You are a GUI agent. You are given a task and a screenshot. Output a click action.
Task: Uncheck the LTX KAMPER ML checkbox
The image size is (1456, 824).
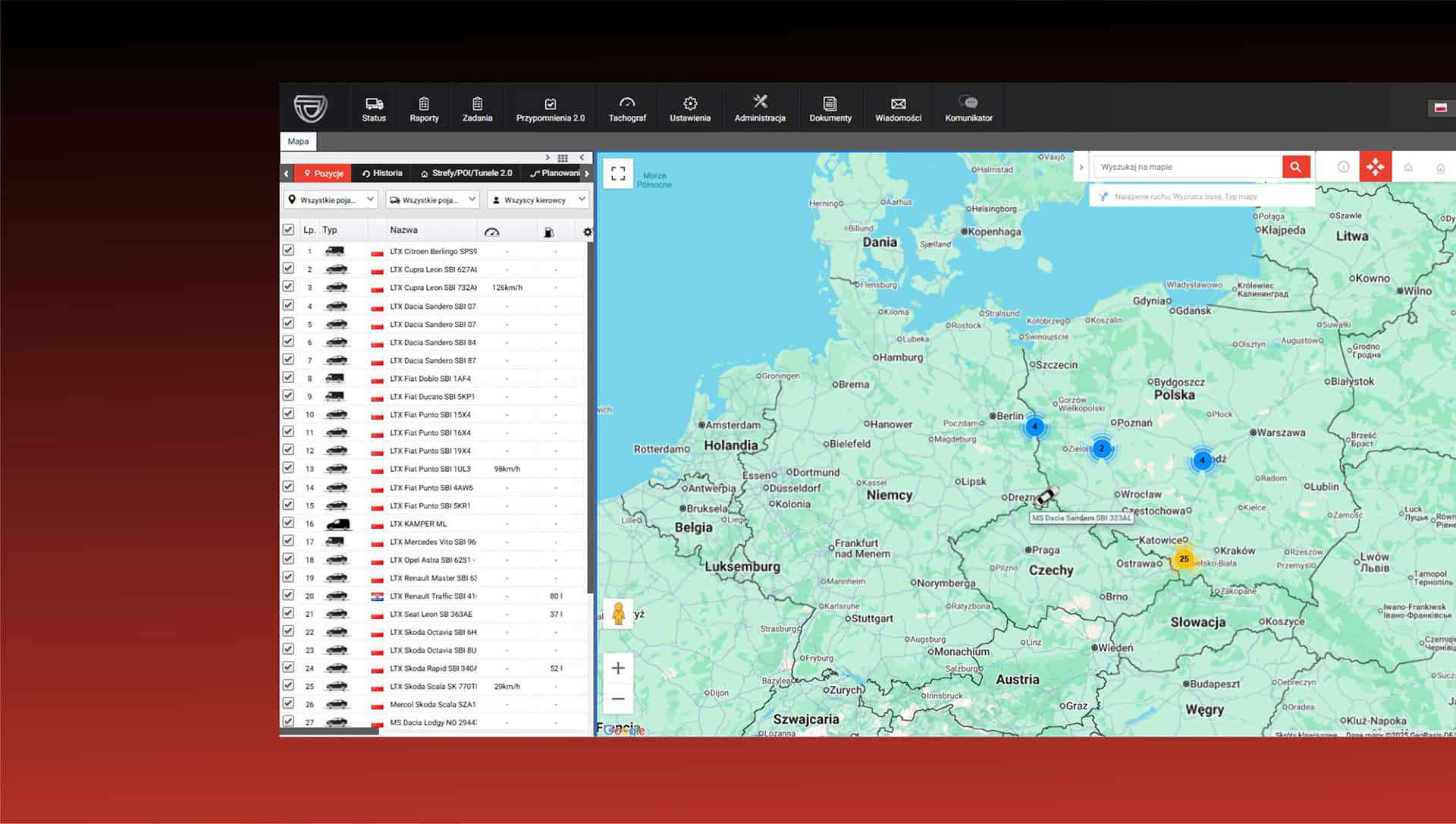point(289,522)
